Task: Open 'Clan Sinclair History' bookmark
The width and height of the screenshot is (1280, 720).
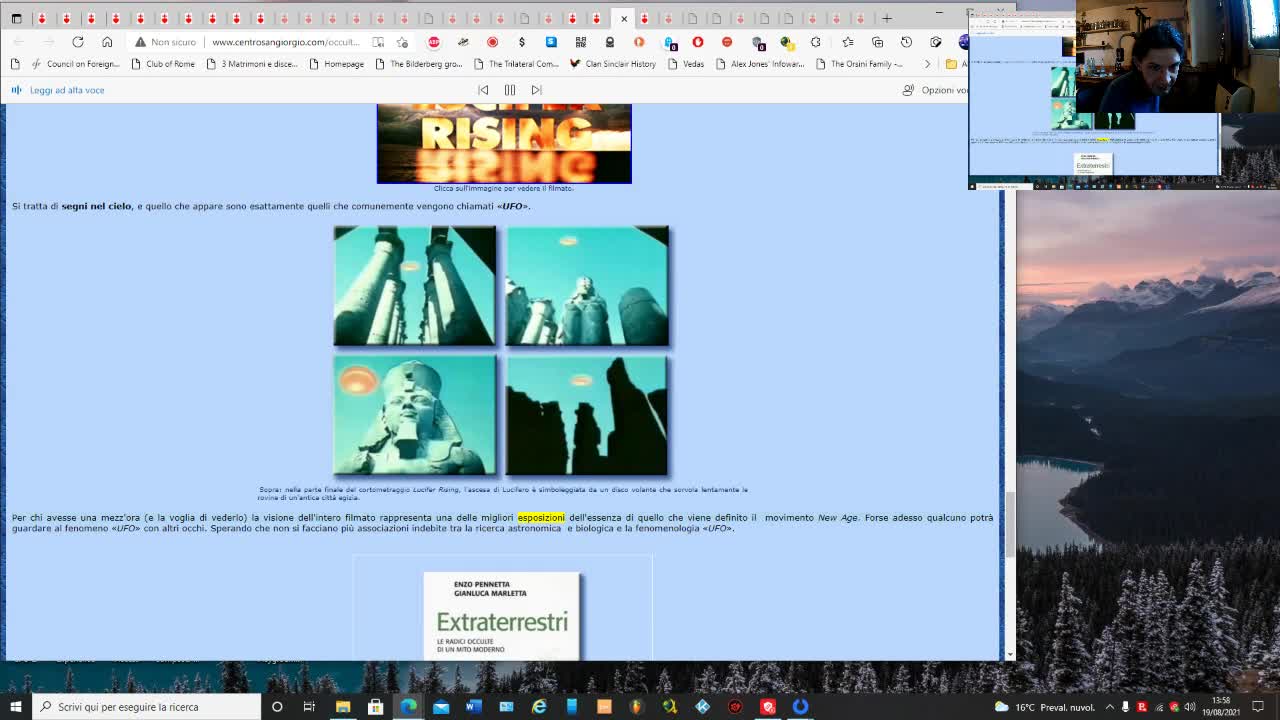Action: [612, 64]
